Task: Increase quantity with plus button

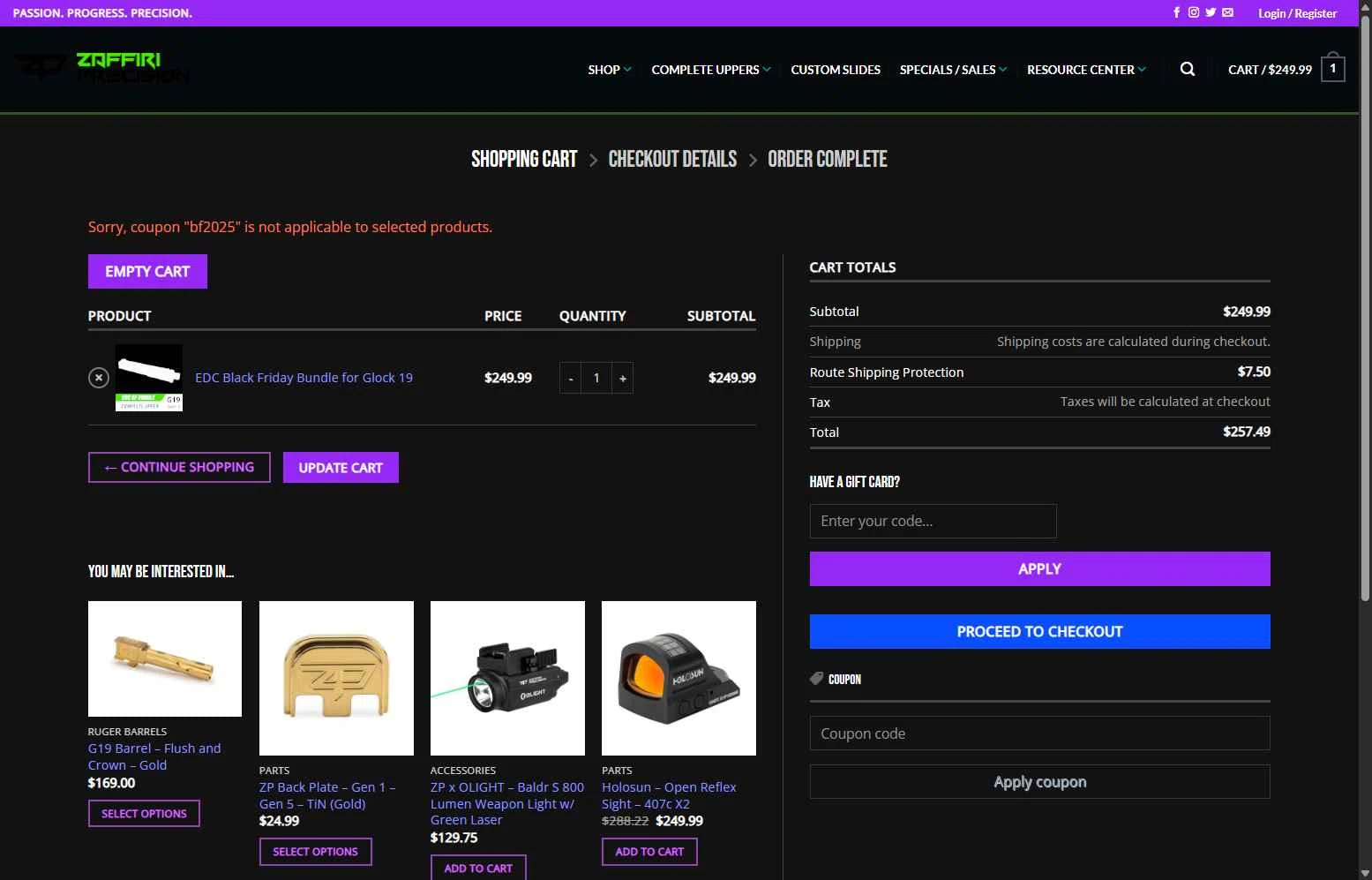Action: 623,378
